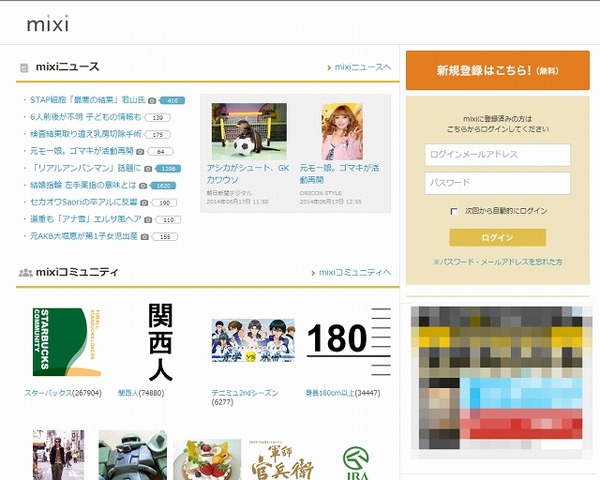Open 結婚指輪 左手薬指の意味とは headline

coord(83,185)
